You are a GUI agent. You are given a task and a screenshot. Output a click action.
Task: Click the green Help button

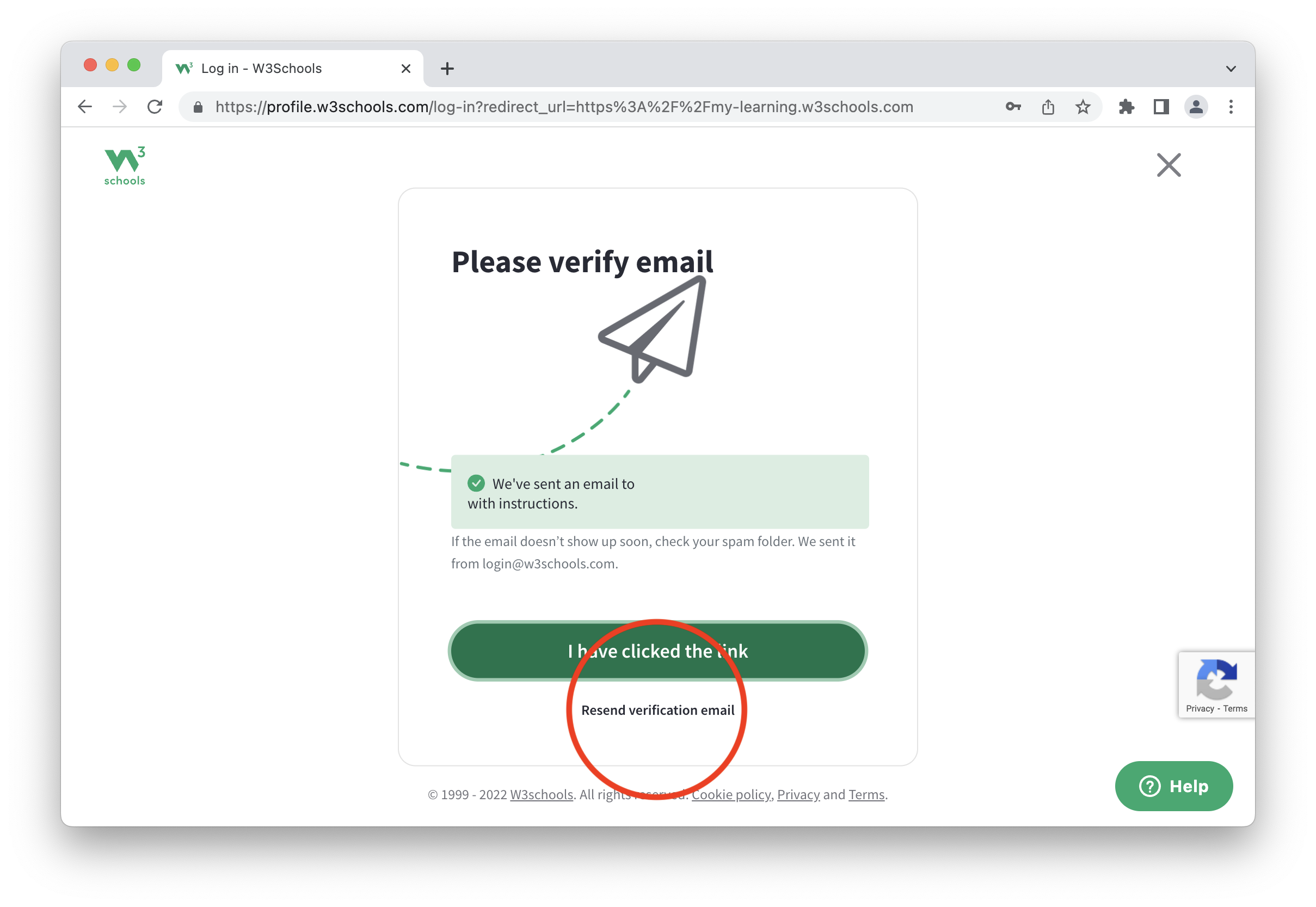coord(1173,786)
